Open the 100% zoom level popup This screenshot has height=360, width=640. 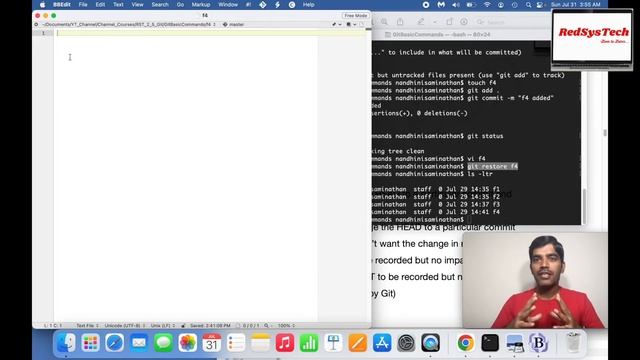click(286, 326)
